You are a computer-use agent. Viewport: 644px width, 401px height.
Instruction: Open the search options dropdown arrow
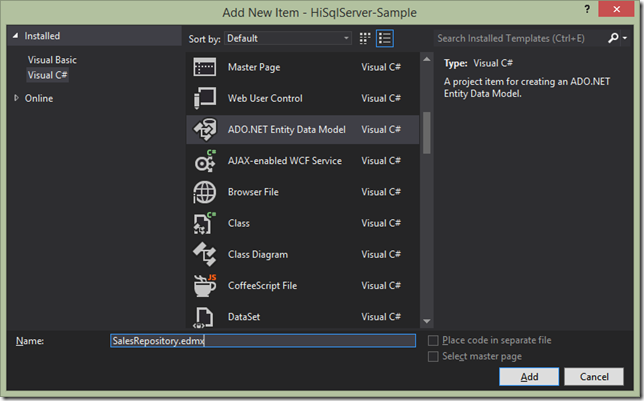tap(625, 38)
